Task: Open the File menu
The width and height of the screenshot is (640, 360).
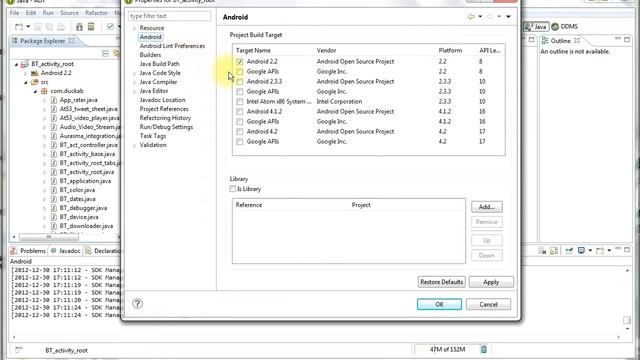Action: tap(14, 13)
